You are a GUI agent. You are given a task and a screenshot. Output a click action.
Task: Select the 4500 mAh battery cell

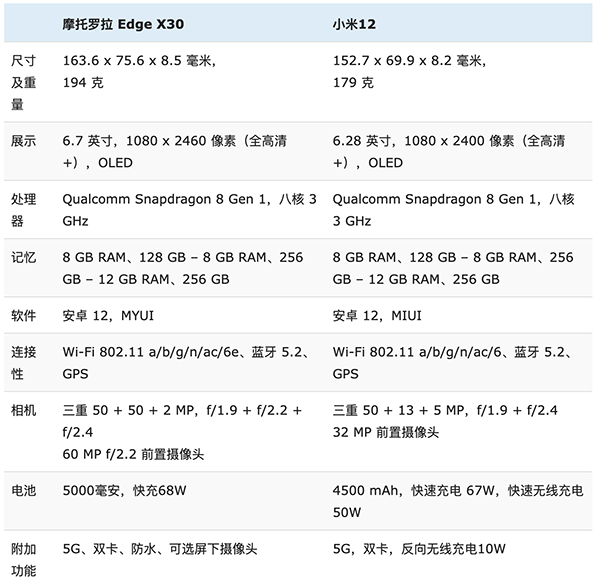tap(457, 500)
